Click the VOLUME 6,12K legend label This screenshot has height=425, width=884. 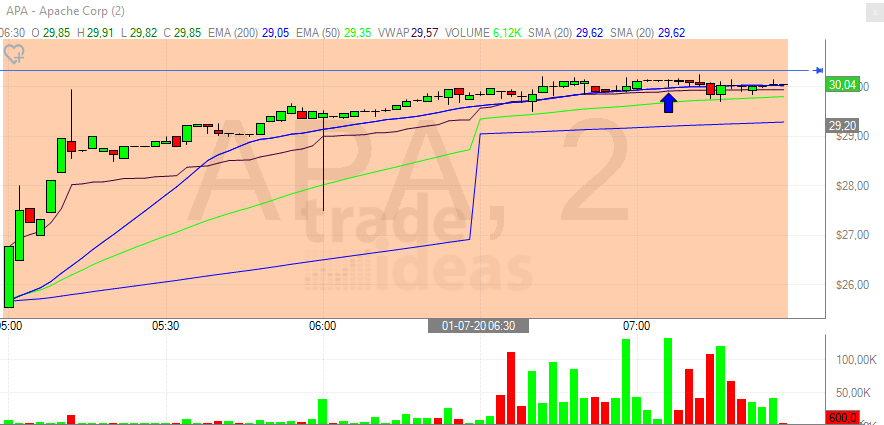[484, 33]
